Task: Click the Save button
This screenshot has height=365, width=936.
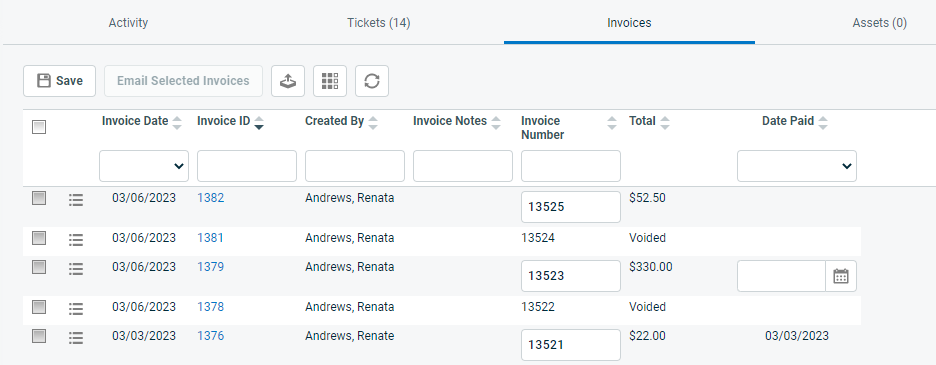Action: click(x=60, y=81)
